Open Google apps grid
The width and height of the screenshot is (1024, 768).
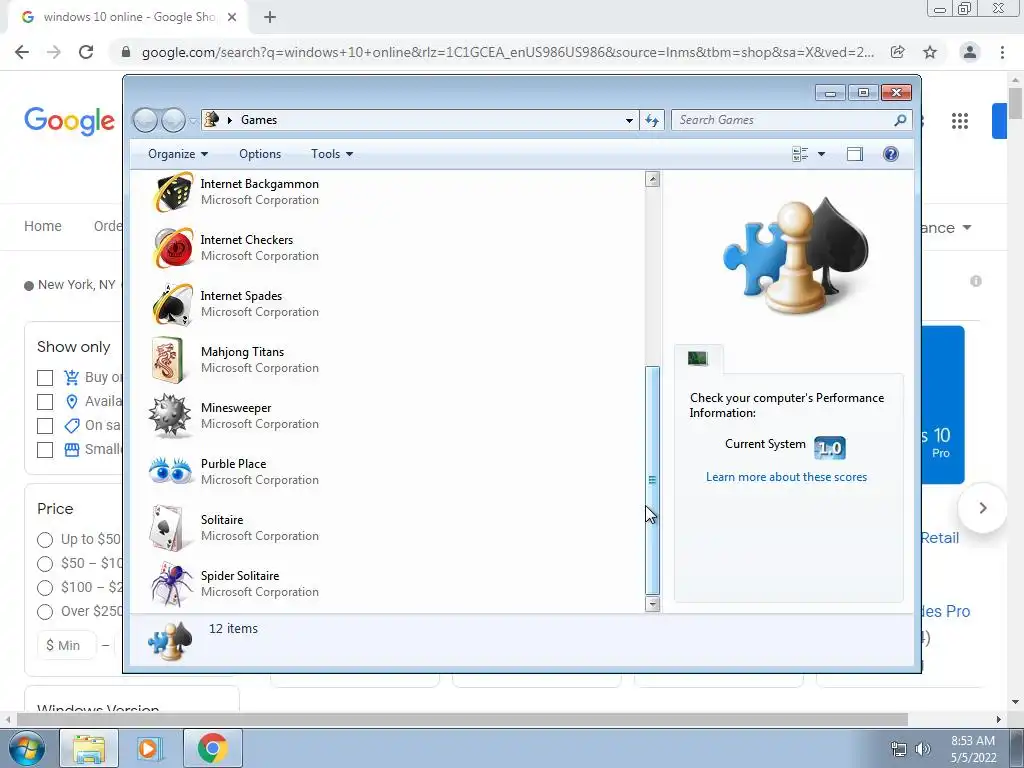959,121
